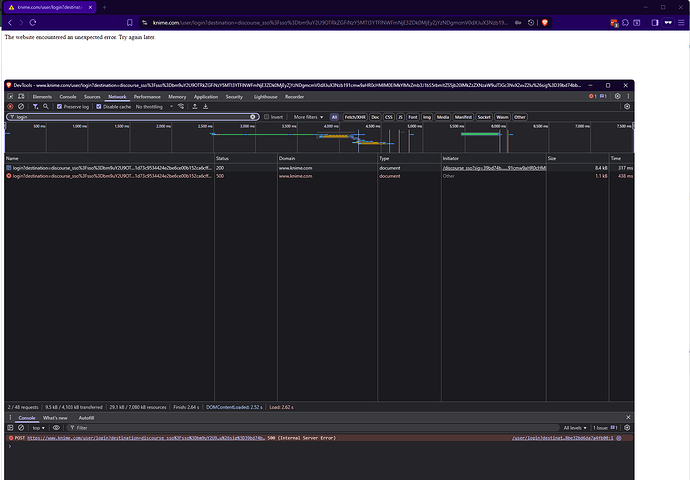Select the All request type filter
Viewport: 690px width, 480px height.
(x=334, y=117)
